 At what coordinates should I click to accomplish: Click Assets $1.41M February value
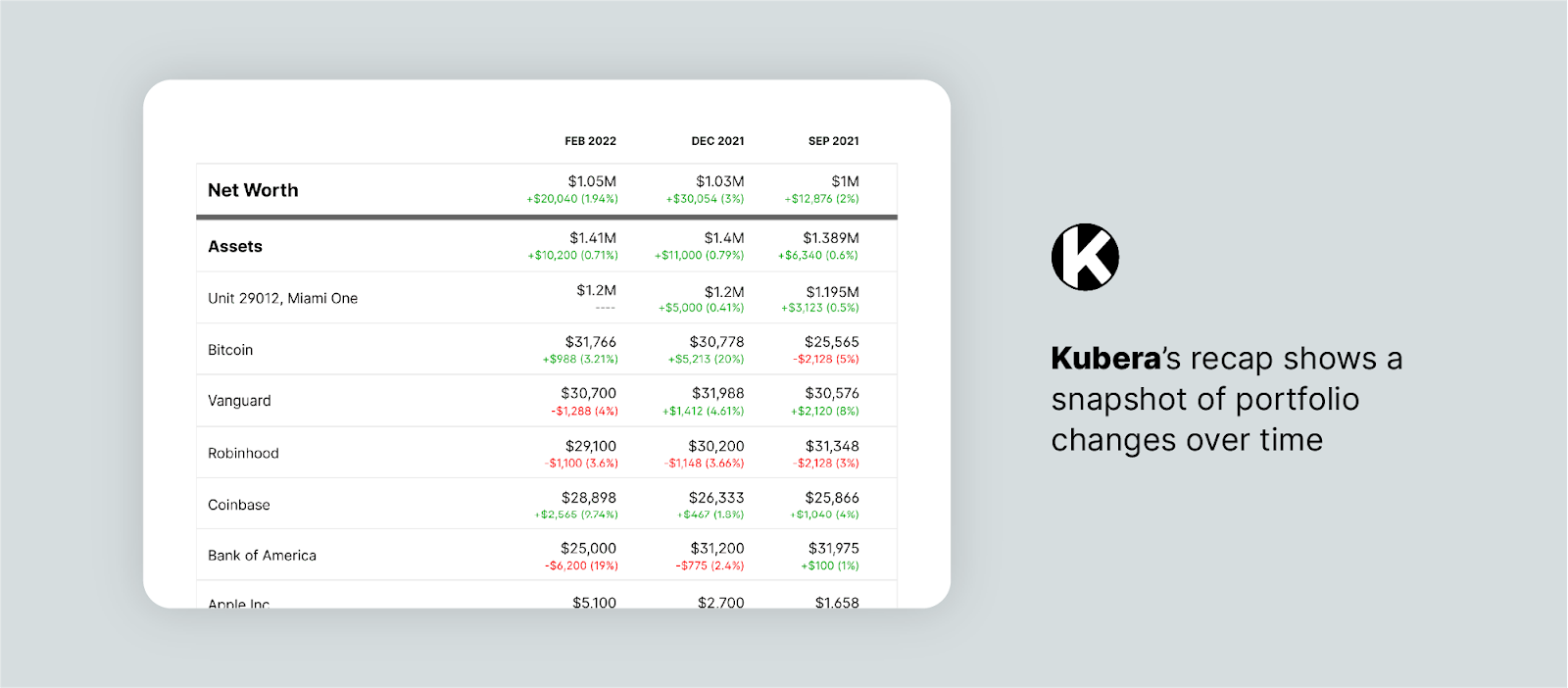(592, 238)
